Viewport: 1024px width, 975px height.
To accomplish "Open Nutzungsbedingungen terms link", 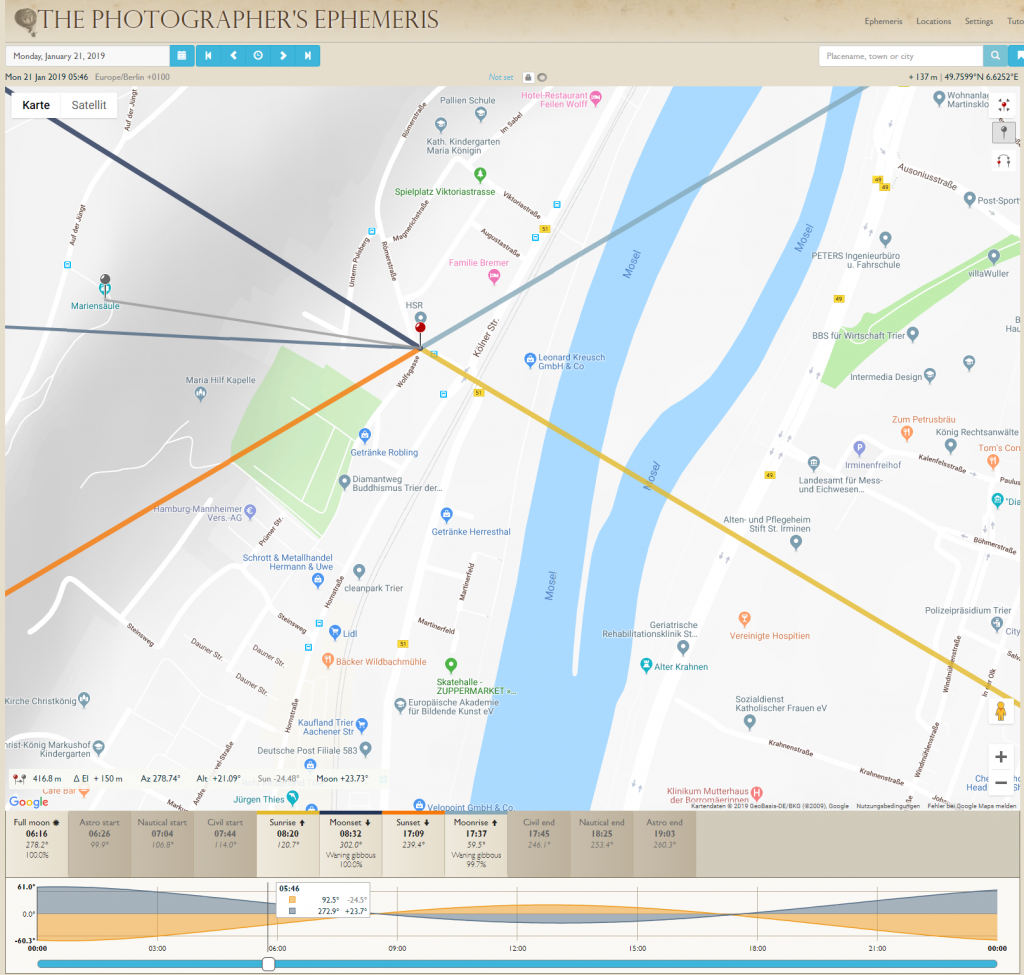I will 888,806.
